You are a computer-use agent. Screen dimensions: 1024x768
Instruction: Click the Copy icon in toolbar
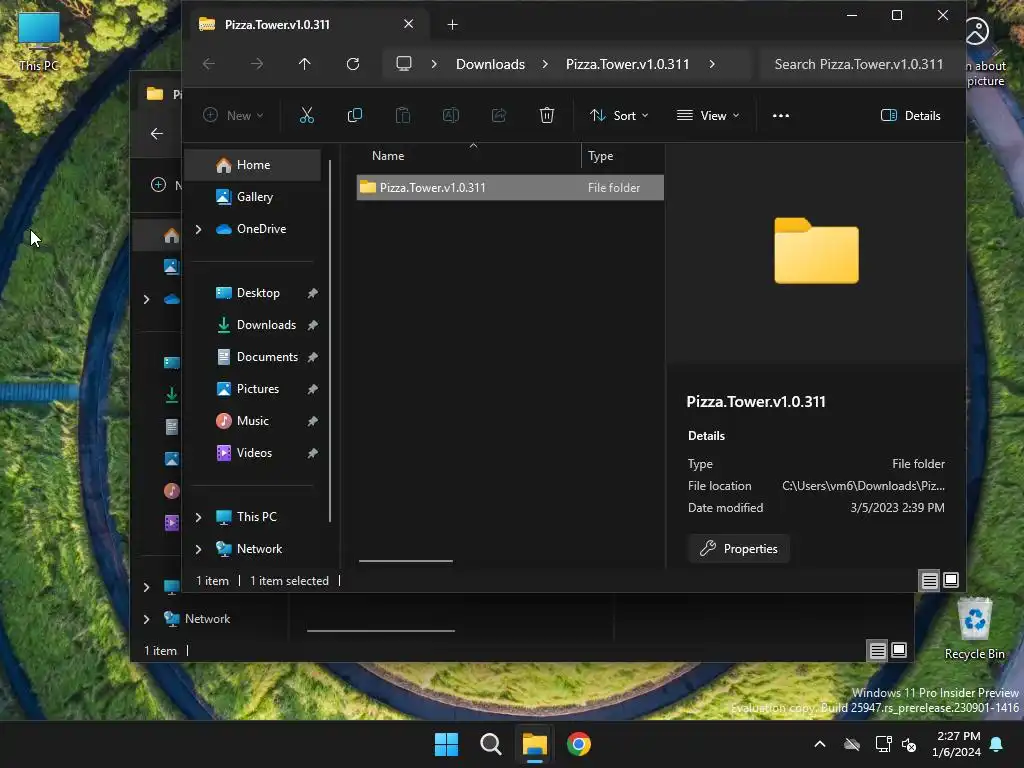355,116
